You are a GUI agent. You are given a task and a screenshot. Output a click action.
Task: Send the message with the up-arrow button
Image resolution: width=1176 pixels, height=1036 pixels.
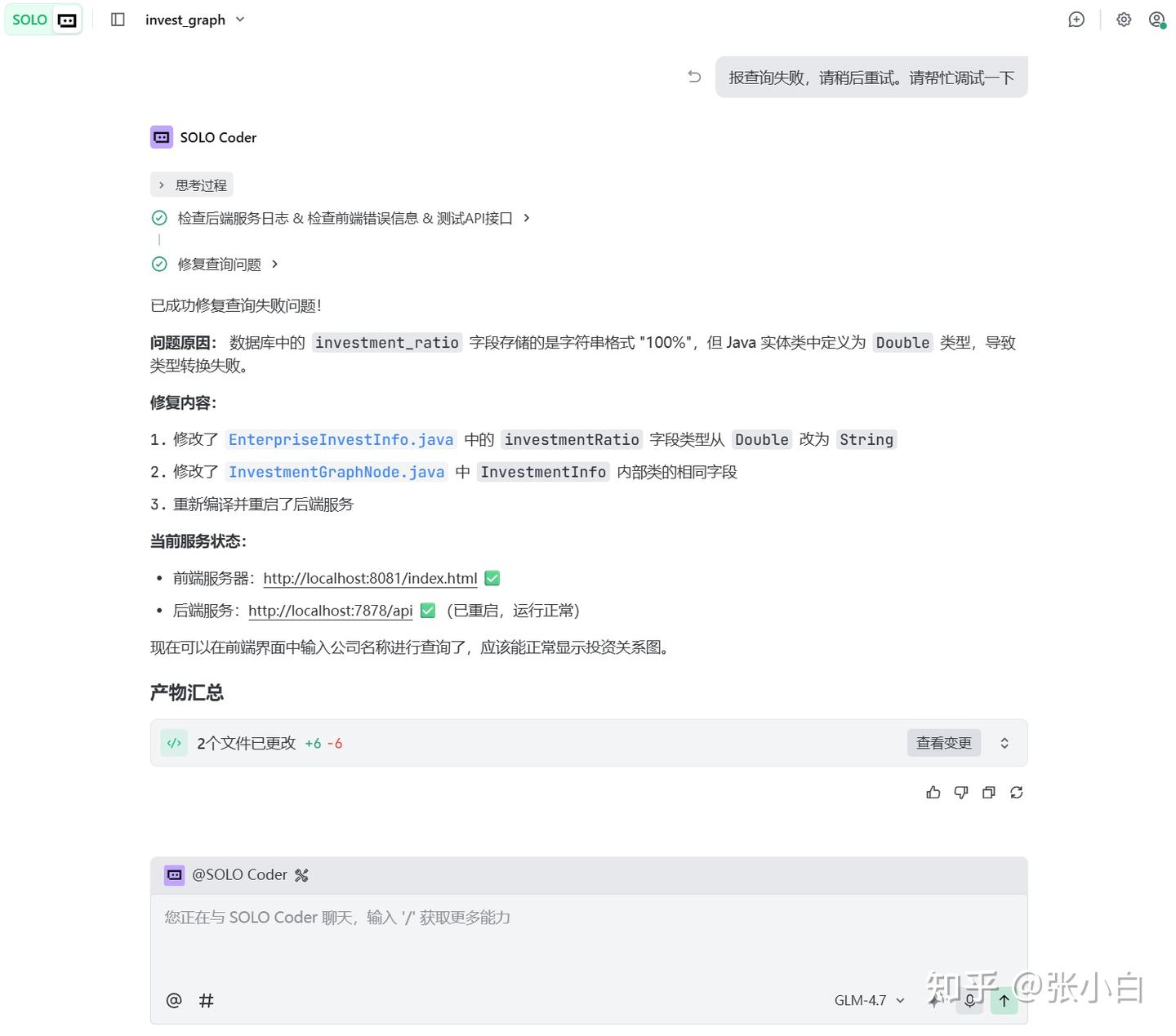click(x=1004, y=1000)
